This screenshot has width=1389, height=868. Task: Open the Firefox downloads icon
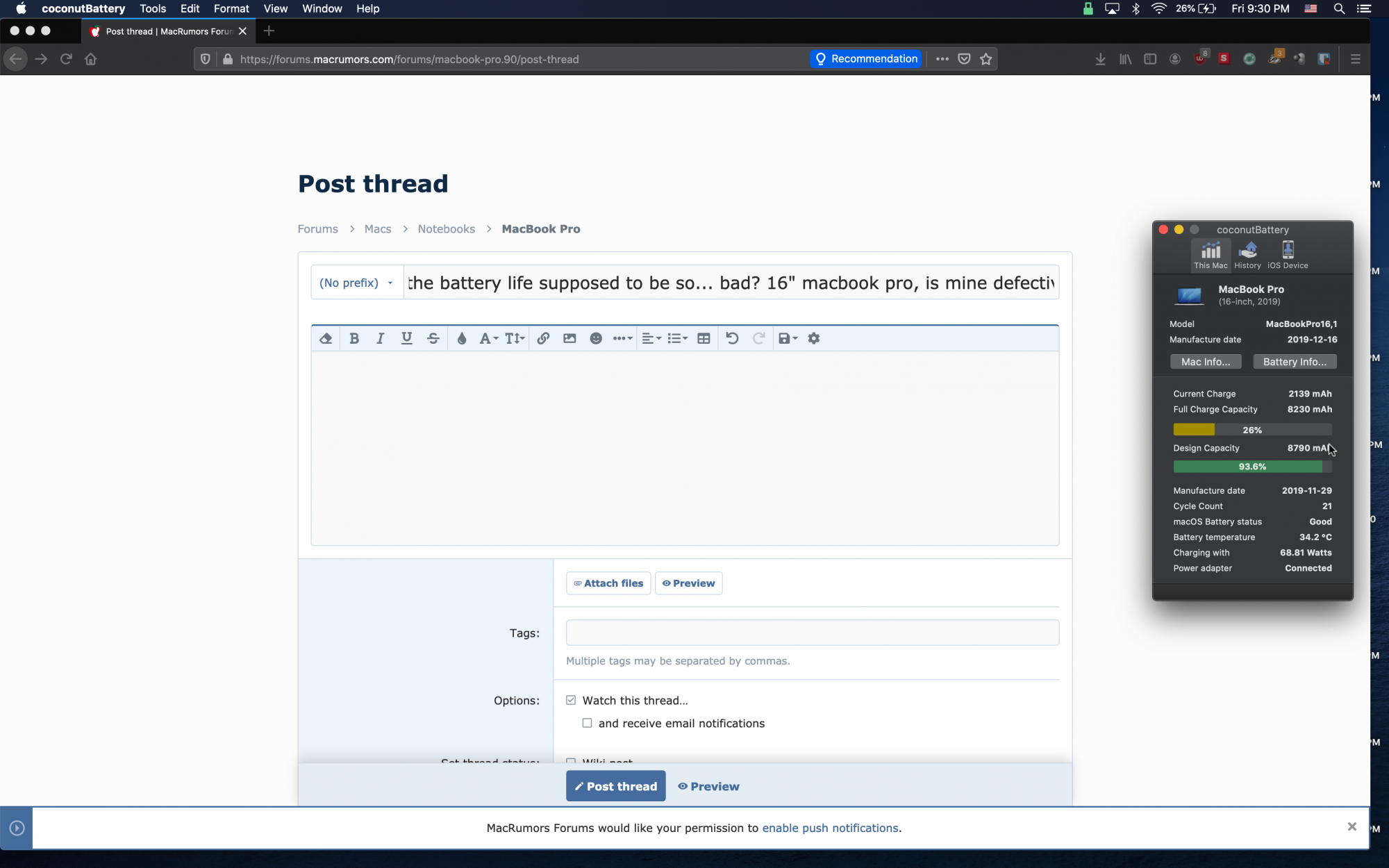(1100, 59)
